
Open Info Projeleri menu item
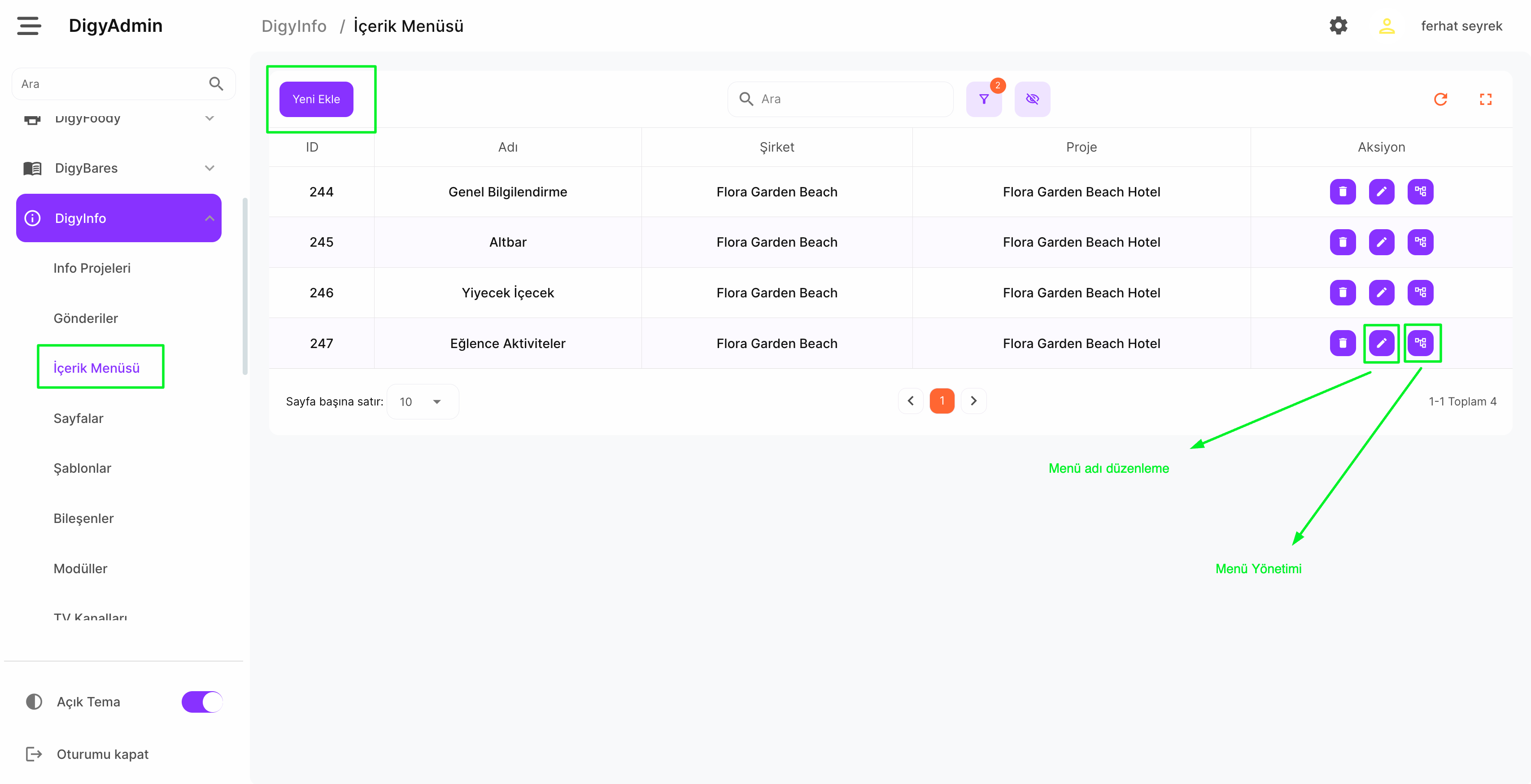[92, 268]
